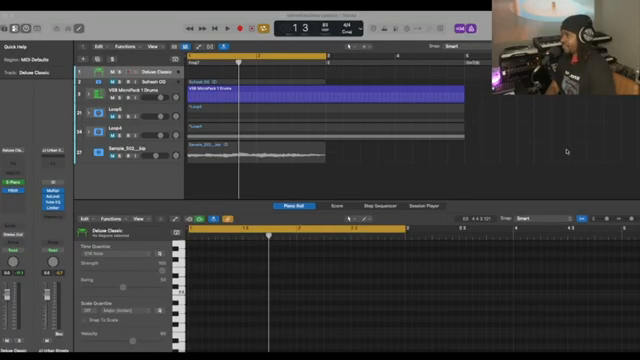The height and width of the screenshot is (360, 640).
Task: Toggle the Quick Help clock icon
Action: (26, 29)
